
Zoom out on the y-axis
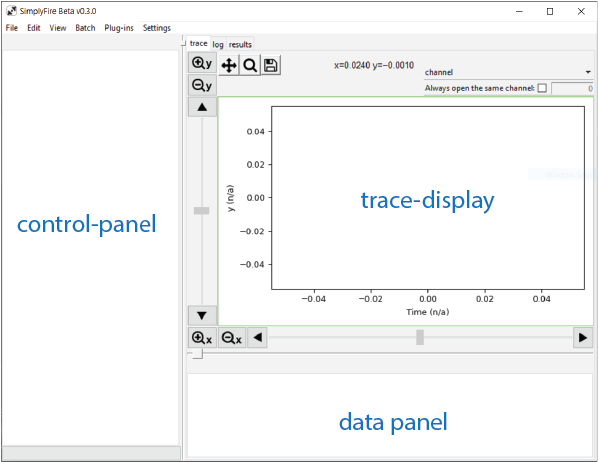tap(202, 85)
